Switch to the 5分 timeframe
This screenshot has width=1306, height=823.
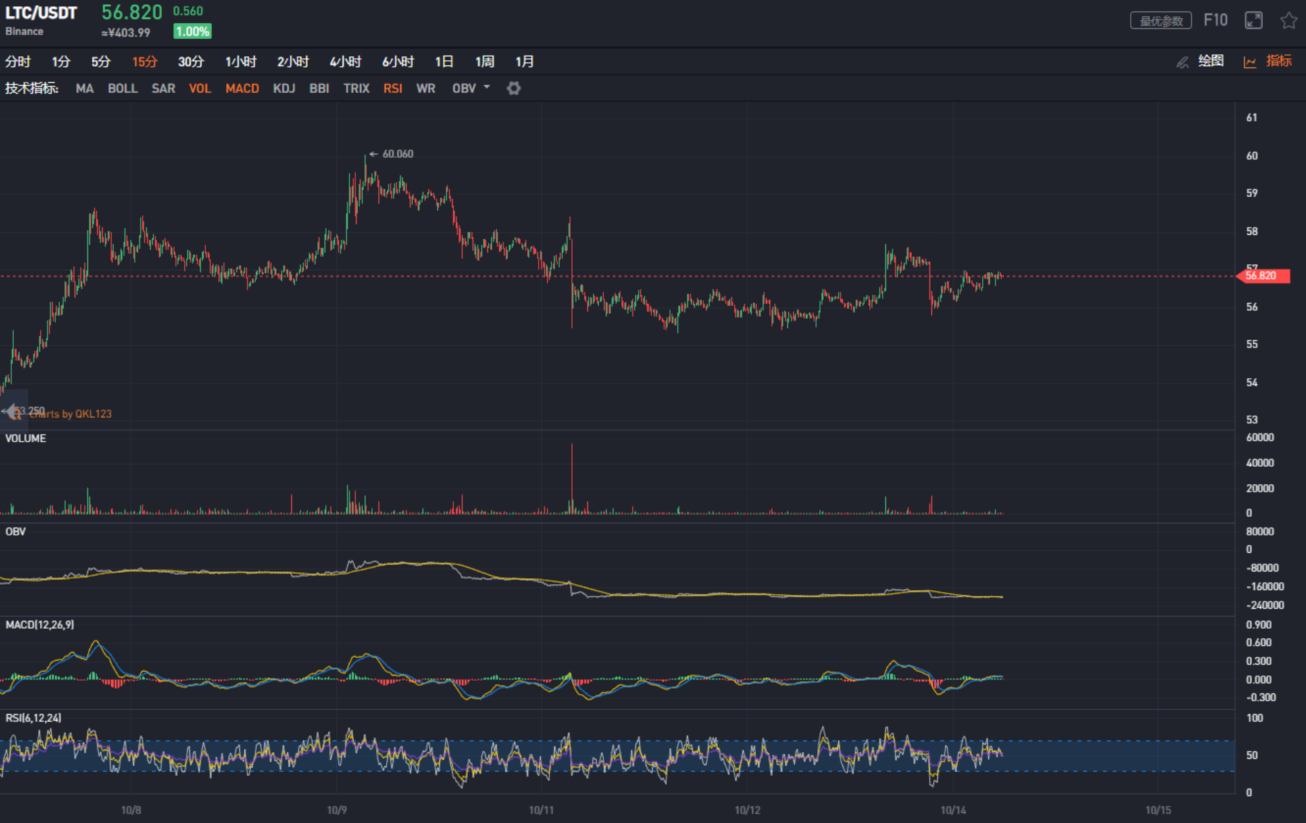101,61
